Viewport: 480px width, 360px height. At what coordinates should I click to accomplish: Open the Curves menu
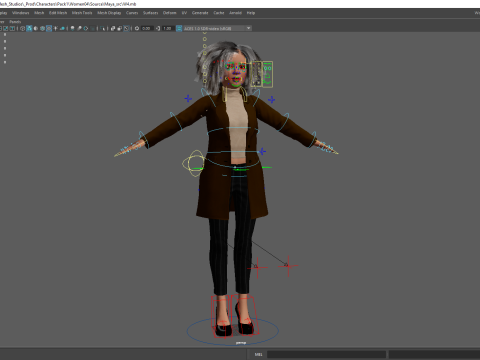(132, 13)
